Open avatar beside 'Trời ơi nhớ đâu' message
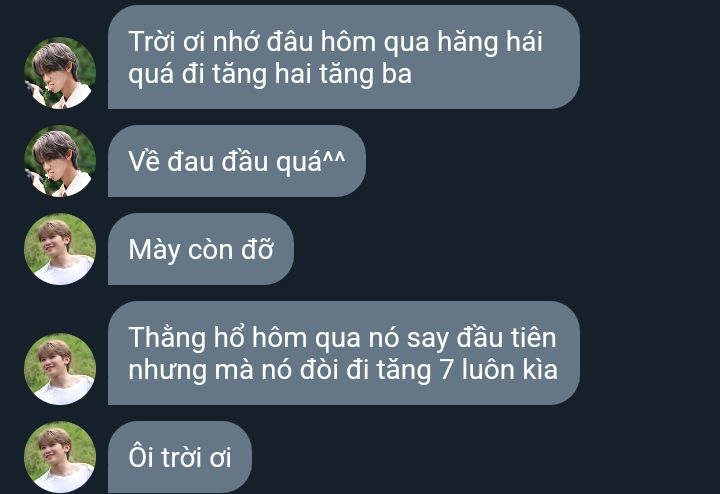The width and height of the screenshot is (720, 494). 60,73
